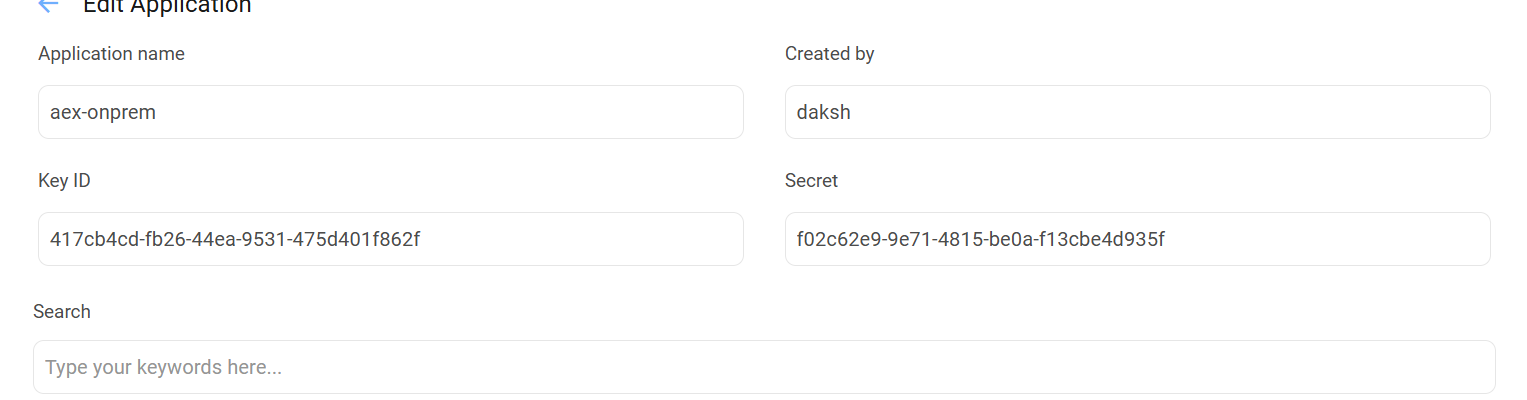Focus the Created by input field
The image size is (1527, 400).
click(1137, 112)
